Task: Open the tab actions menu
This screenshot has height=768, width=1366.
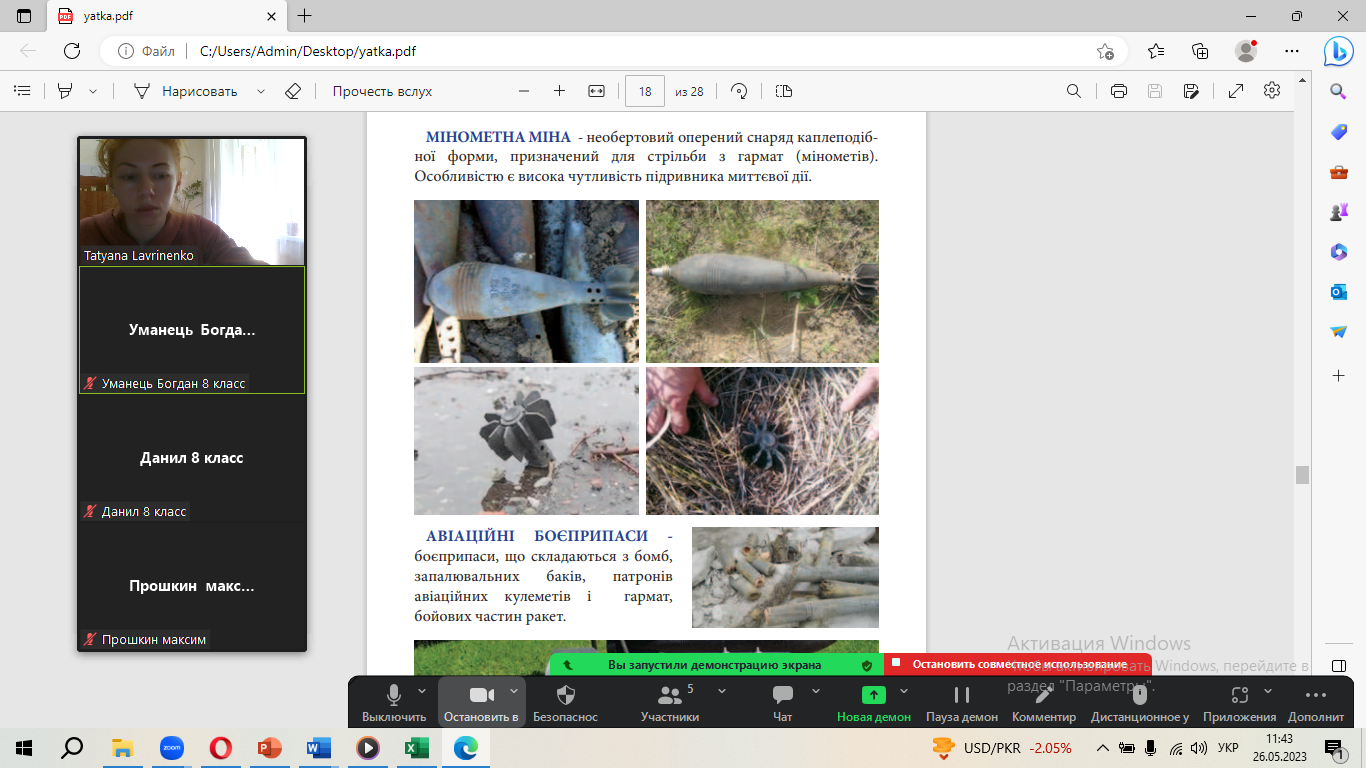Action: coord(24,16)
